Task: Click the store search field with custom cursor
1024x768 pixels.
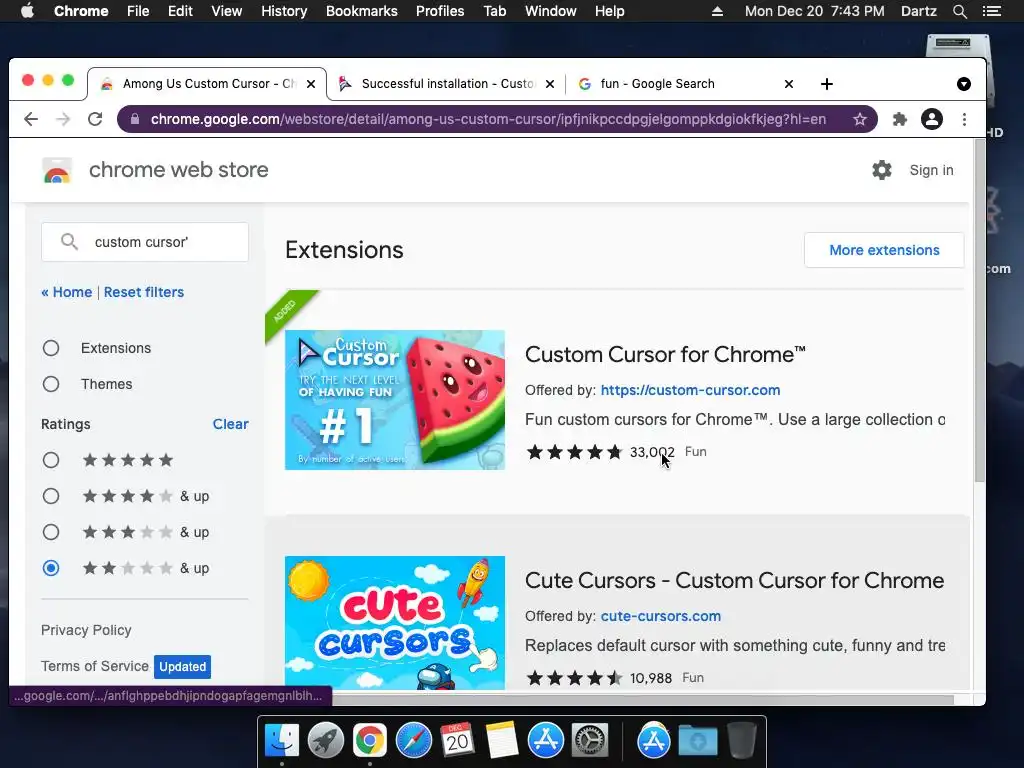Action: click(x=145, y=242)
